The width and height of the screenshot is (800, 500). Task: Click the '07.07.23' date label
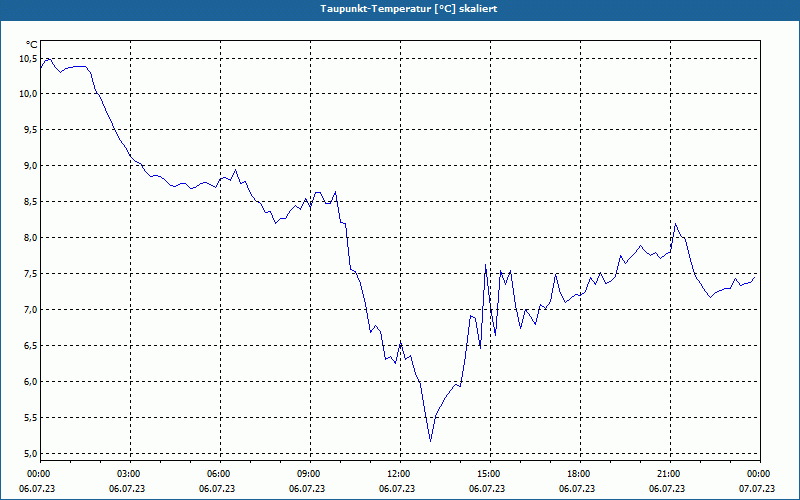pyautogui.click(x=757, y=488)
